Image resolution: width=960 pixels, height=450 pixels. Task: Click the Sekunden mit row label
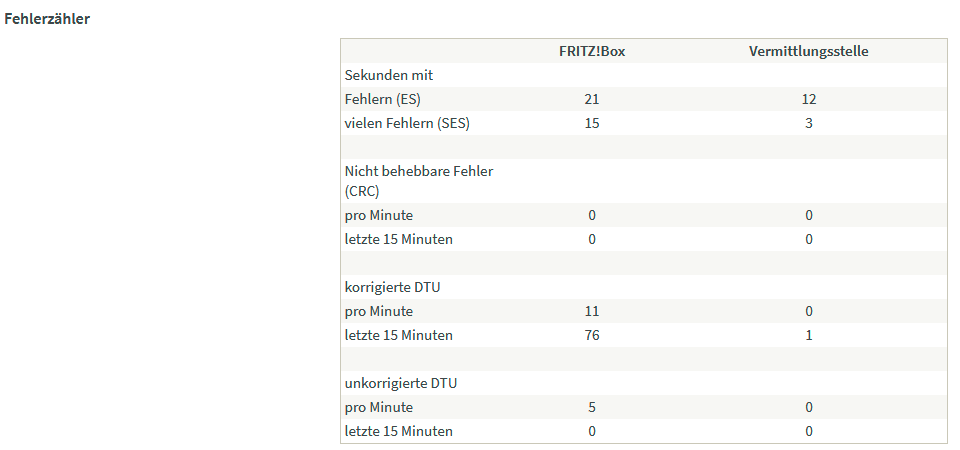tap(389, 75)
